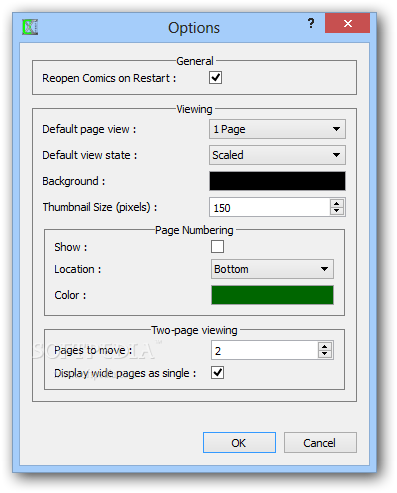Click the application icon in title bar
Image resolution: width=397 pixels, height=493 pixels.
point(30,27)
